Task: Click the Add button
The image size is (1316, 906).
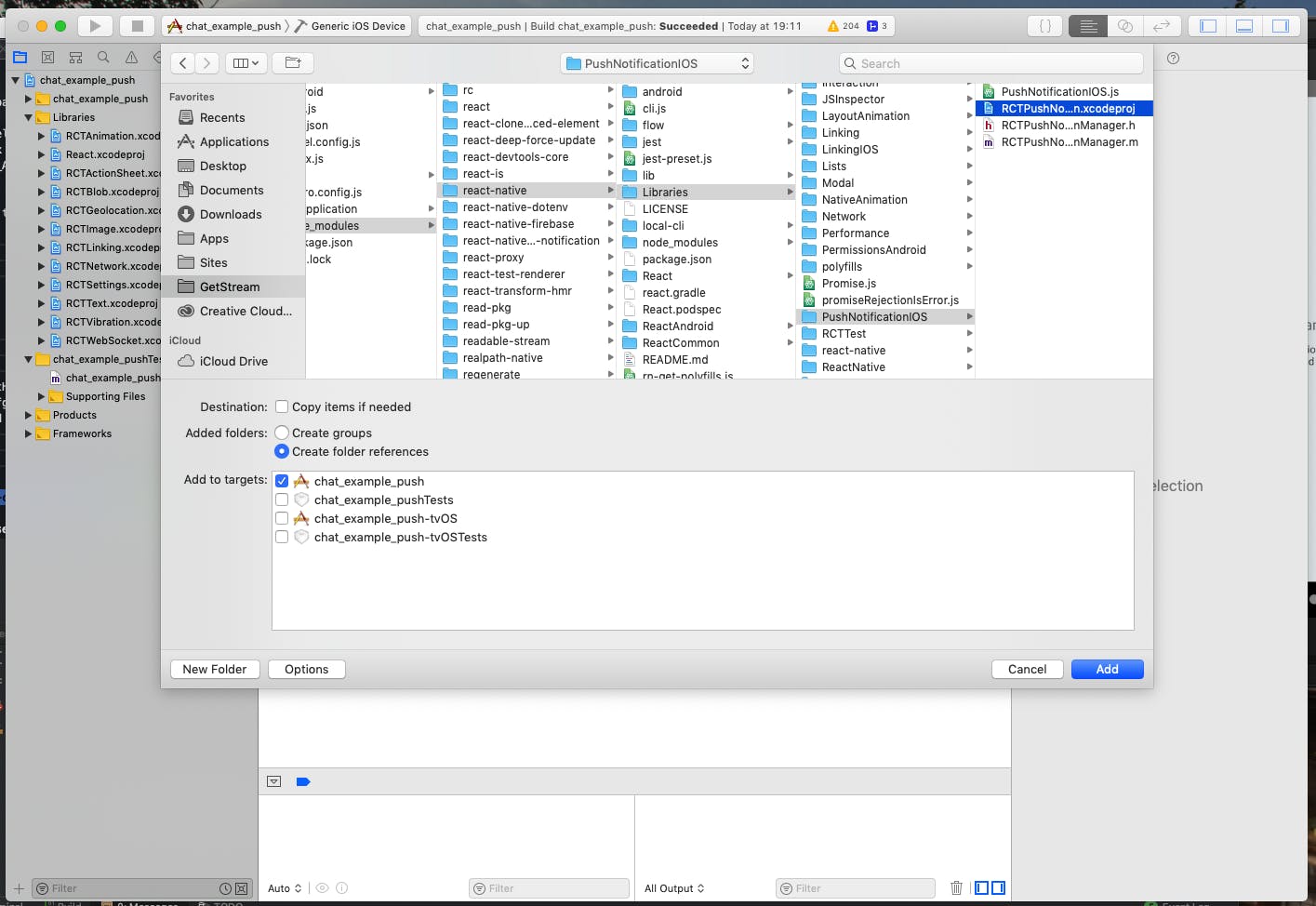Action: coord(1107,670)
